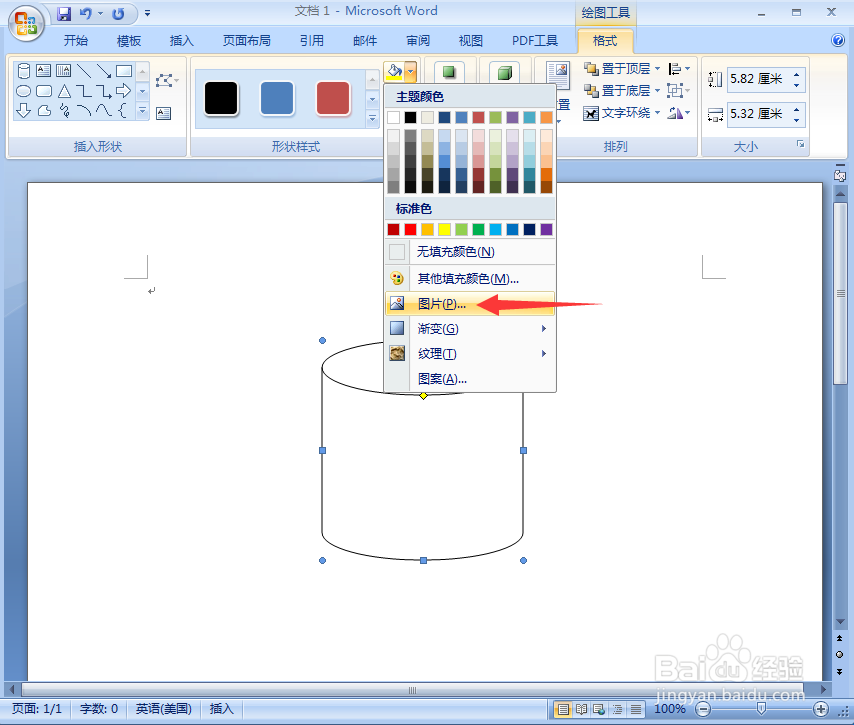
Task: Save document with Quick Access save icon
Action: coord(64,14)
